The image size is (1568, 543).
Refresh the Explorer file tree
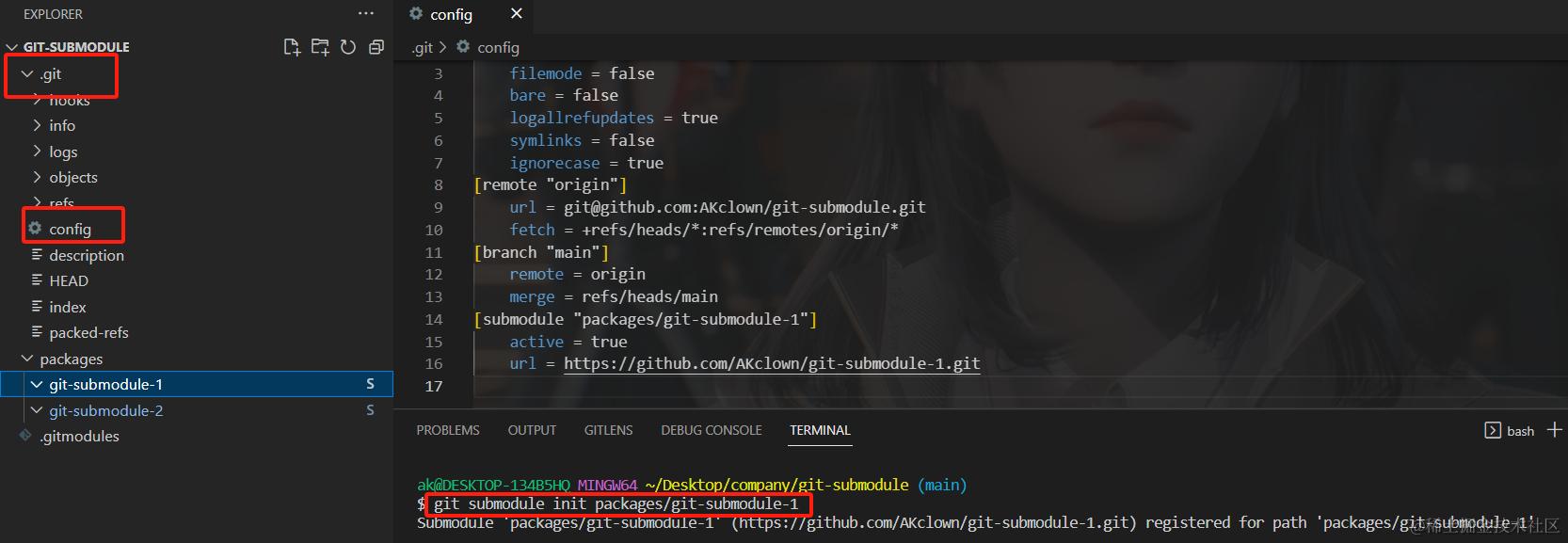pyautogui.click(x=348, y=47)
